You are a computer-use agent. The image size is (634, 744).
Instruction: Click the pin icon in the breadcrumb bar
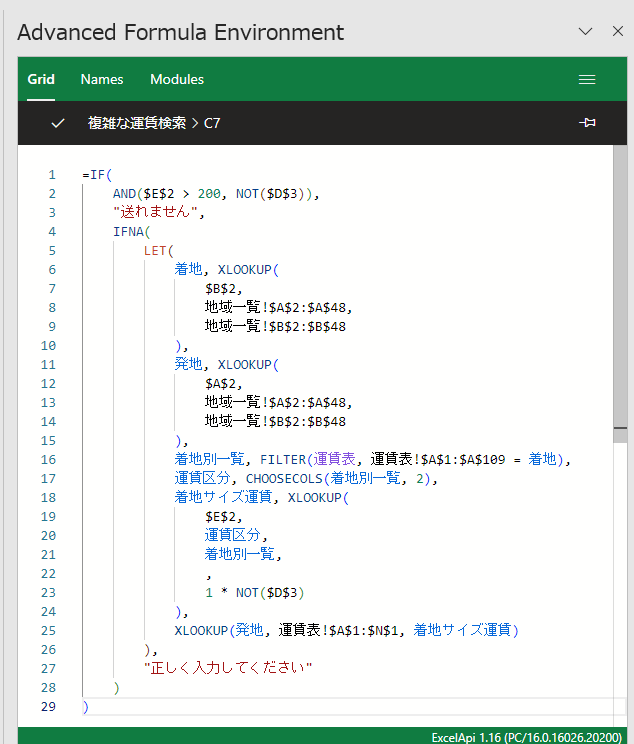[x=587, y=123]
